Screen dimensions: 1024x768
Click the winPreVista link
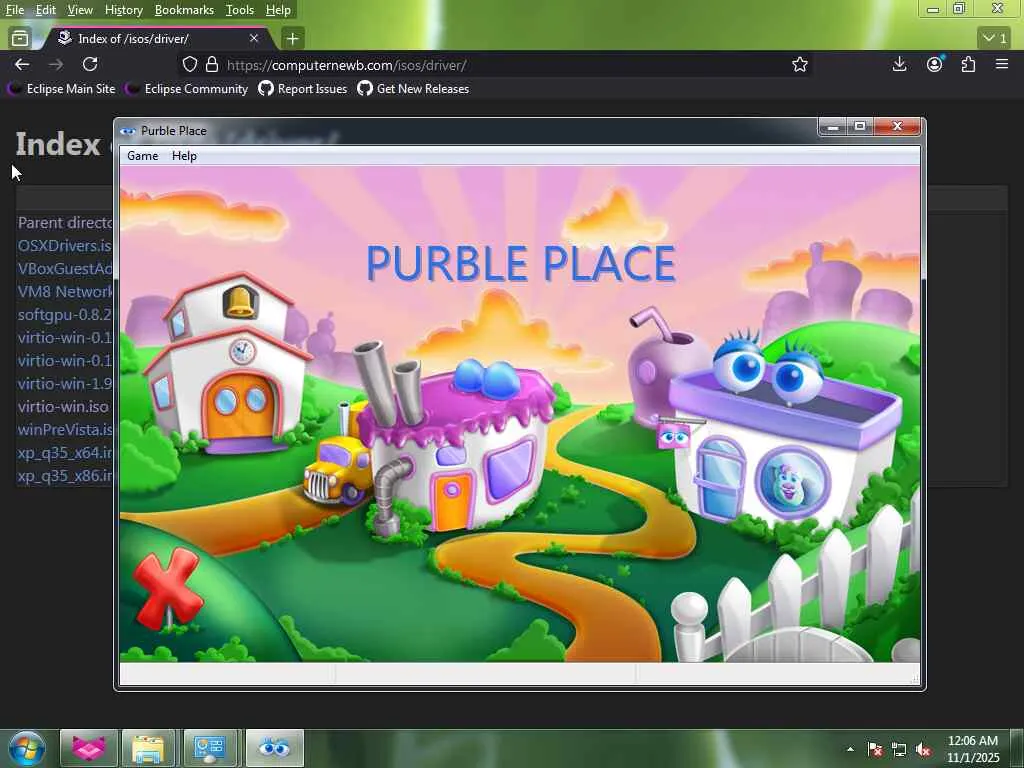[65, 430]
